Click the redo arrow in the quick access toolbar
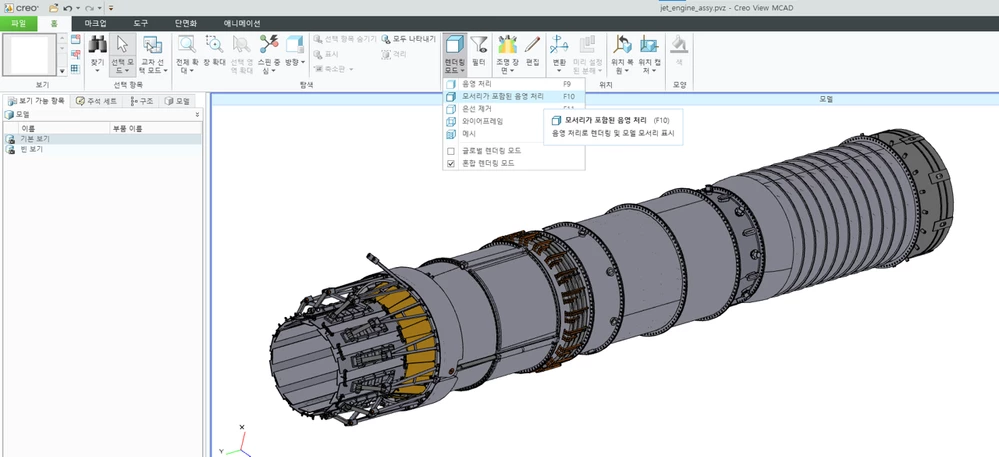Screen dimensions: 999x457 [90, 8]
